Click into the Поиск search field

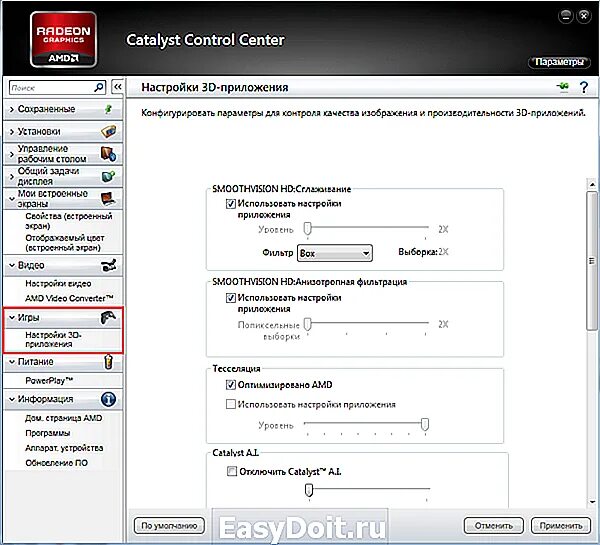[x=51, y=88]
